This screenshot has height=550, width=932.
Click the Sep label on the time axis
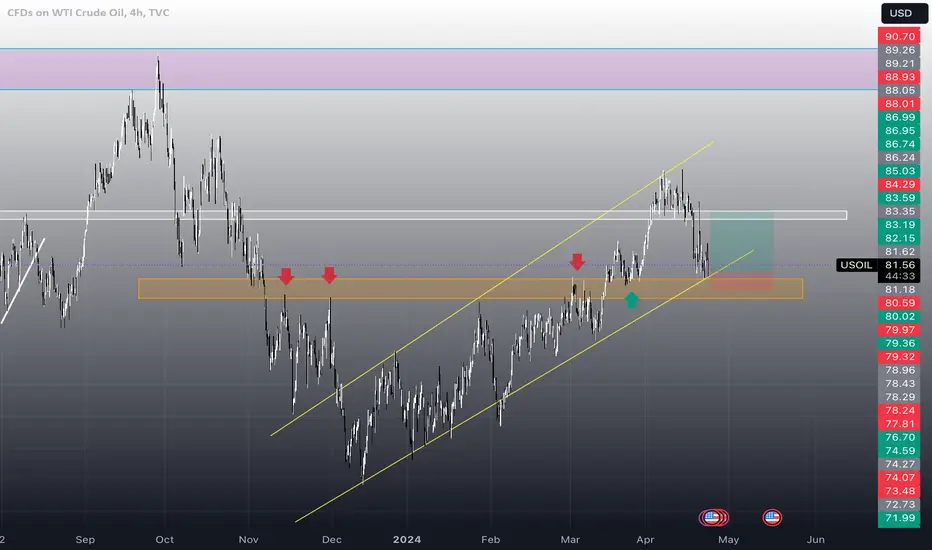85,540
